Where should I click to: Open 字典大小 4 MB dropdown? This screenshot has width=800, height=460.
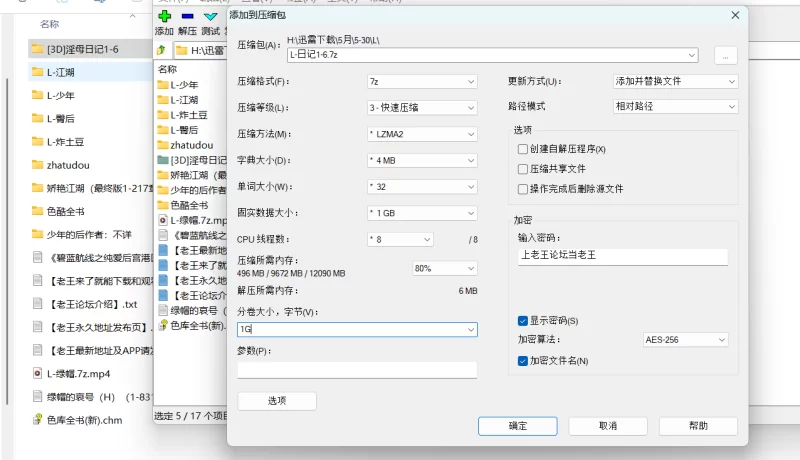[x=422, y=161]
